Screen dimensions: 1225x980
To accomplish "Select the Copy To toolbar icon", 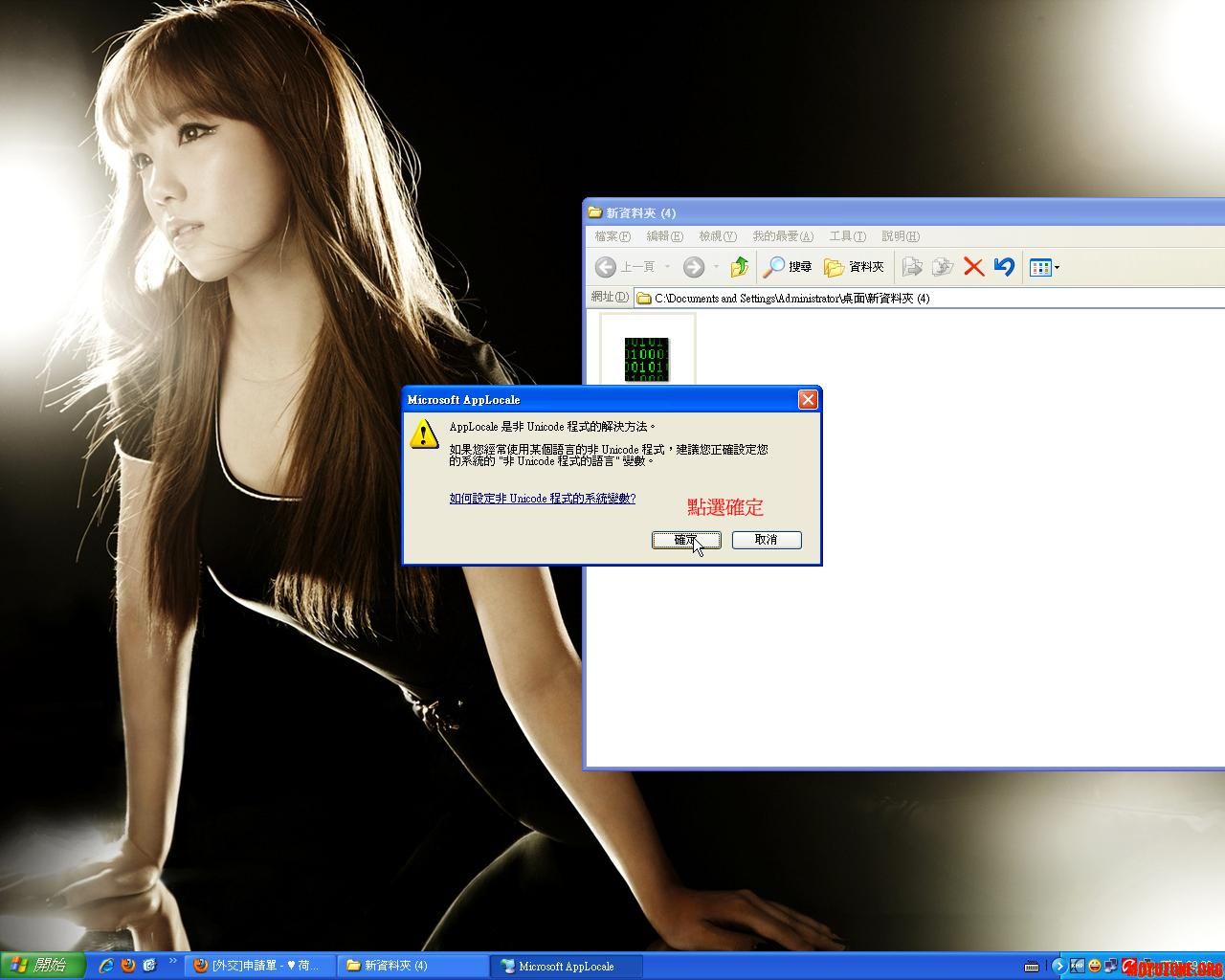I will point(944,267).
